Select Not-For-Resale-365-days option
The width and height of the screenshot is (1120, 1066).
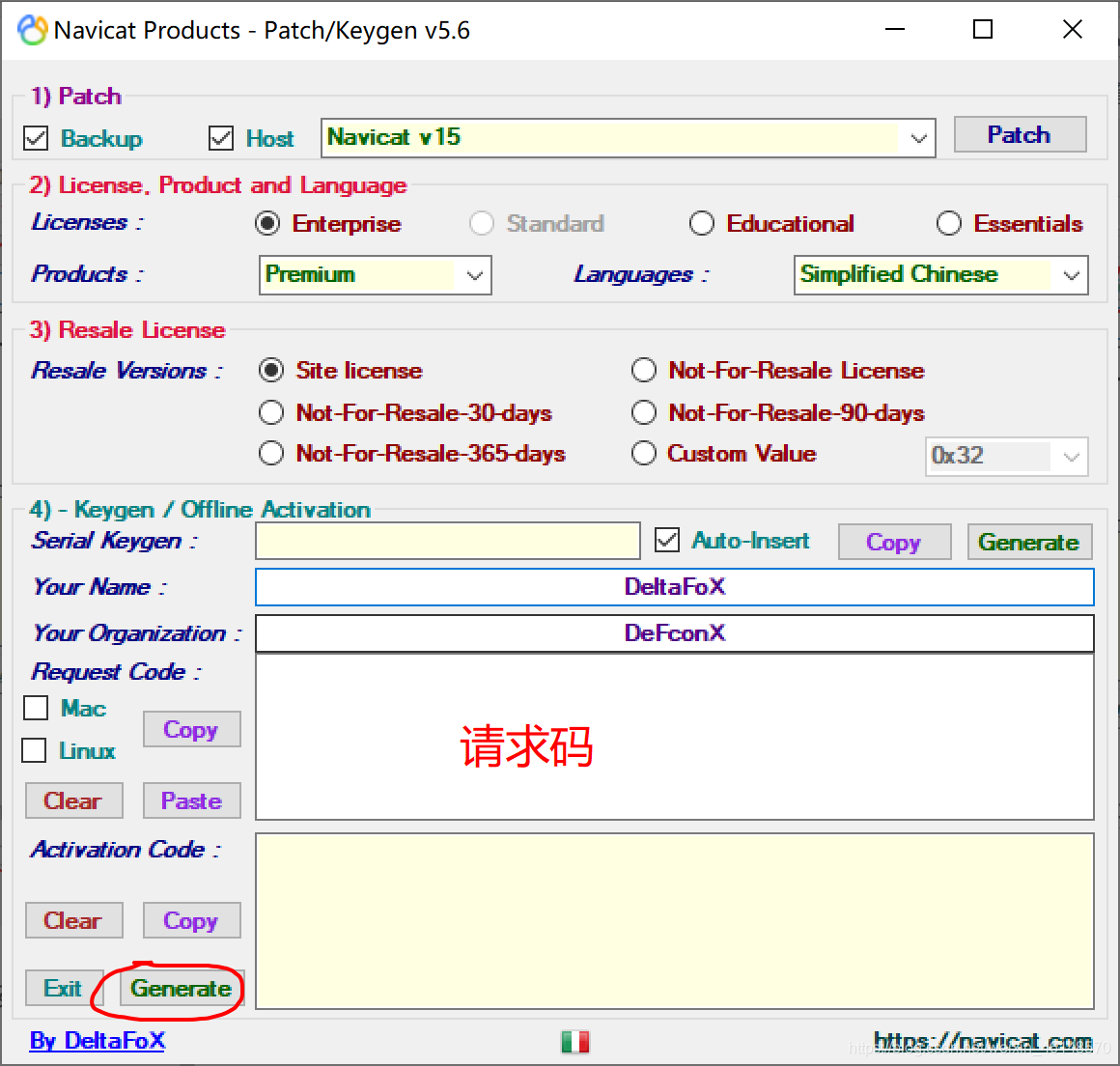(271, 453)
